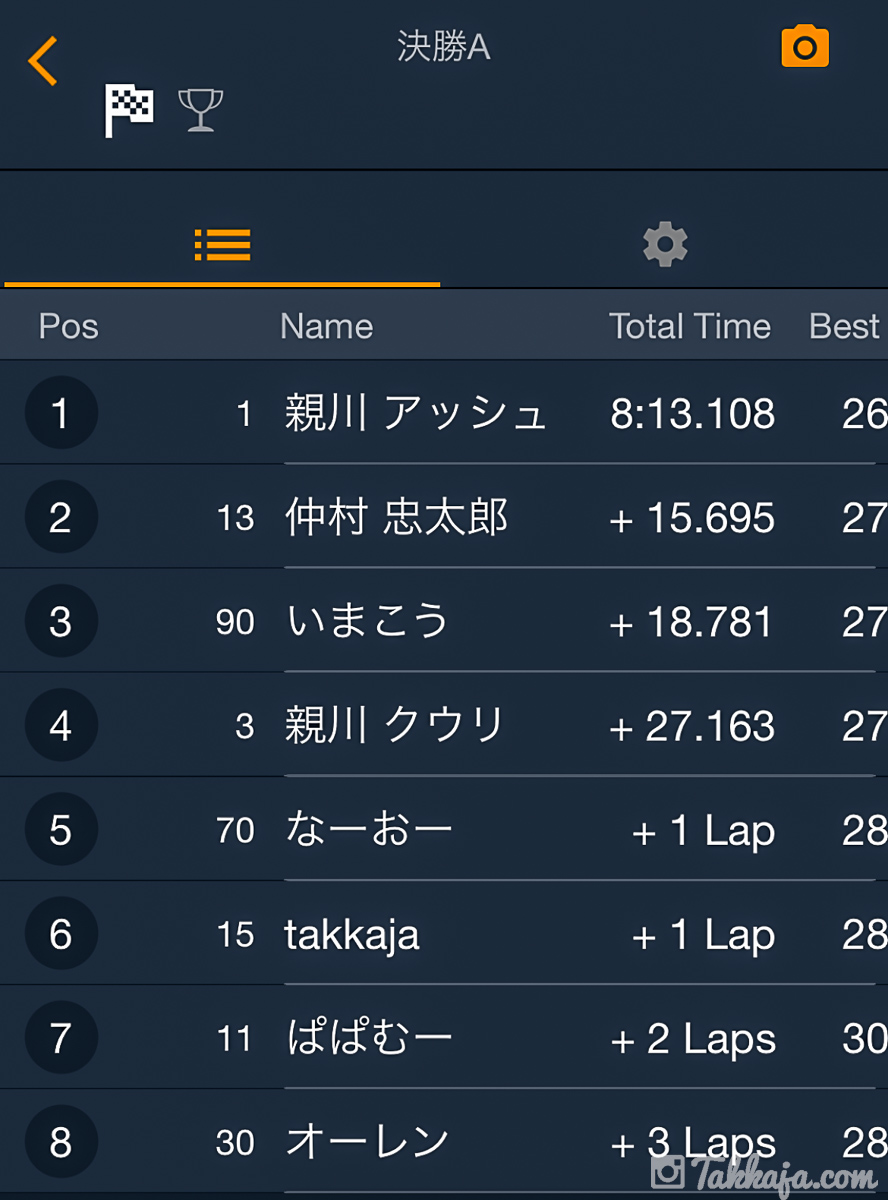
Task: Select the position 1 circle badge
Action: [x=61, y=413]
